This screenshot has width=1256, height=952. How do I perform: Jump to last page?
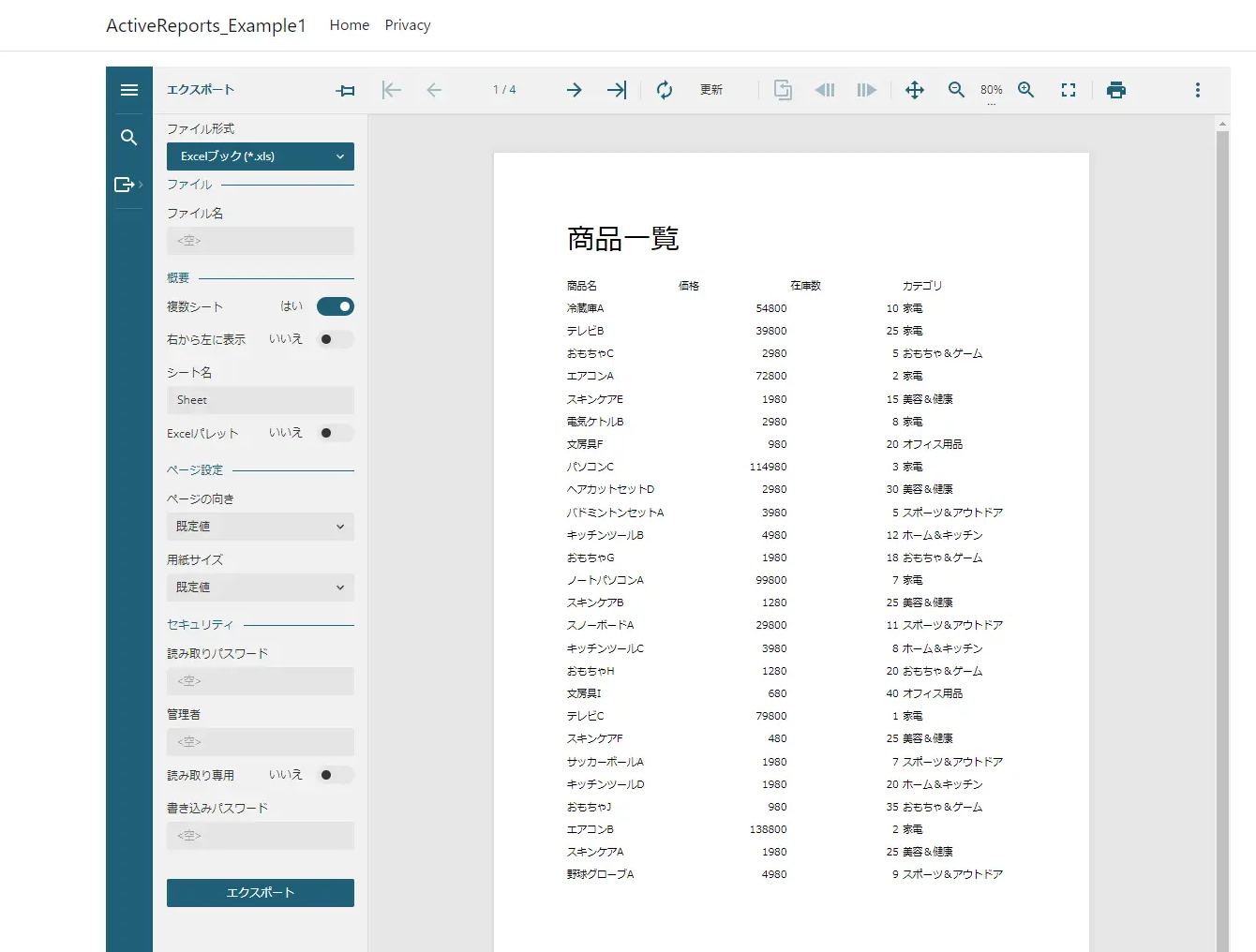click(x=617, y=90)
